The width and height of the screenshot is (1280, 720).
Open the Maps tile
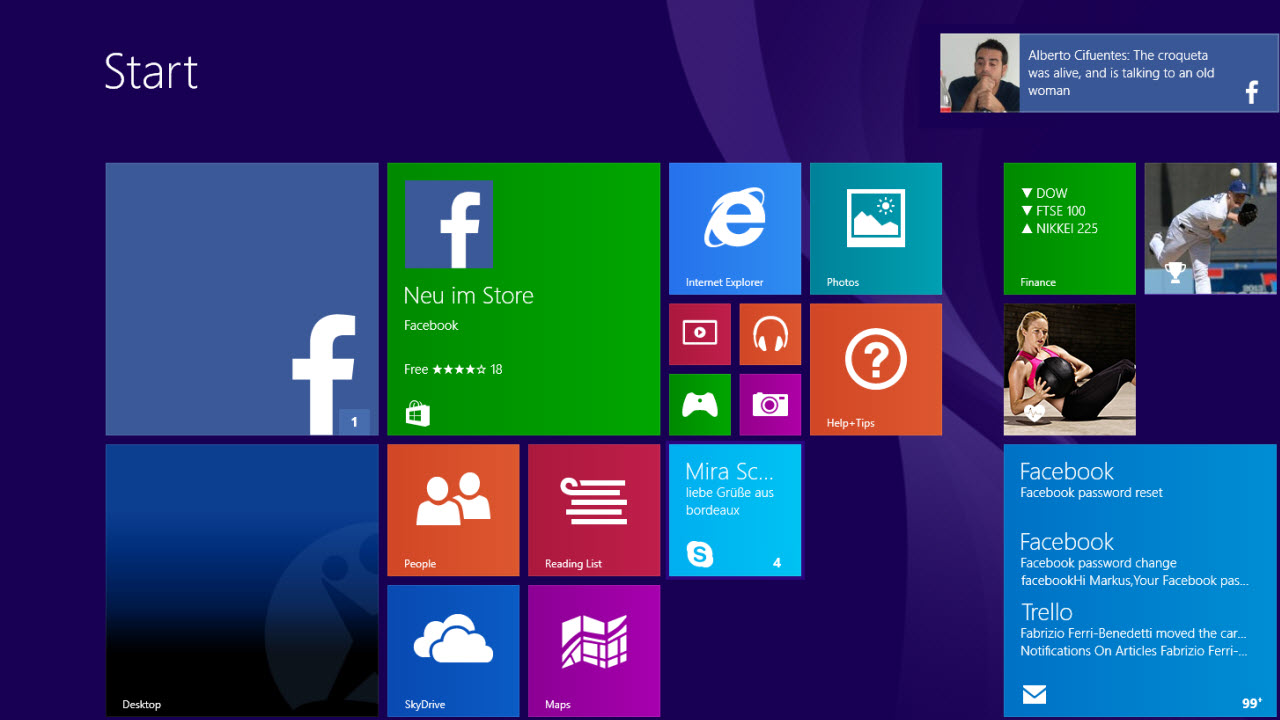pos(594,651)
